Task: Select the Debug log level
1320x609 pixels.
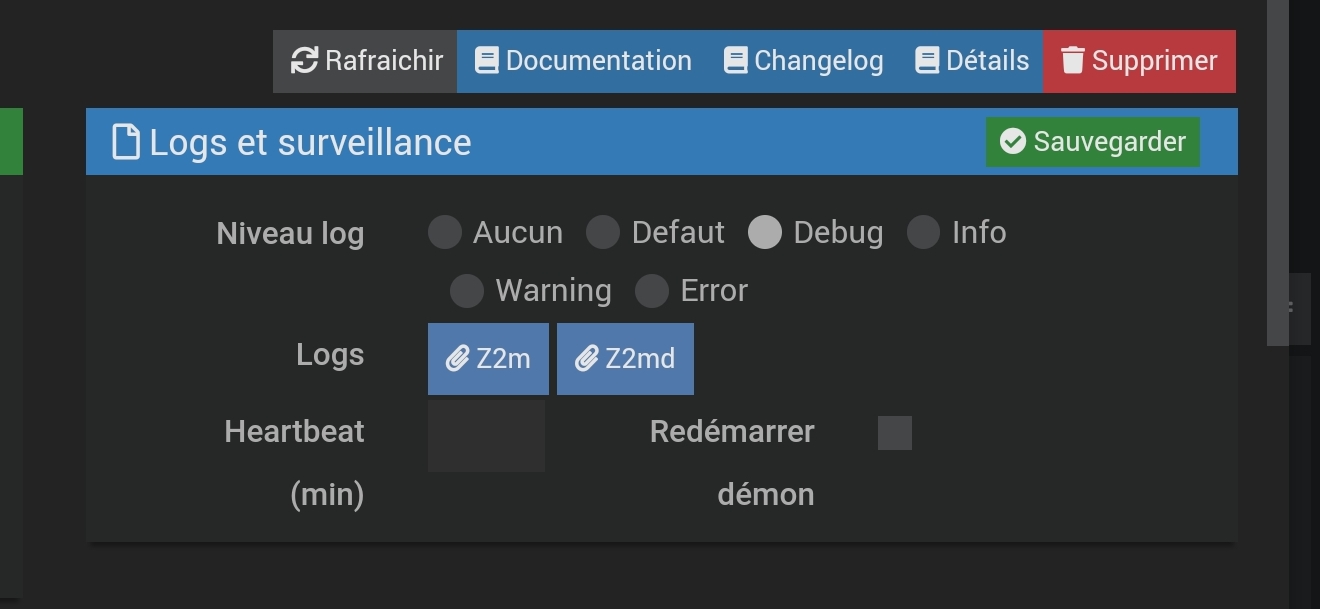Action: click(765, 232)
